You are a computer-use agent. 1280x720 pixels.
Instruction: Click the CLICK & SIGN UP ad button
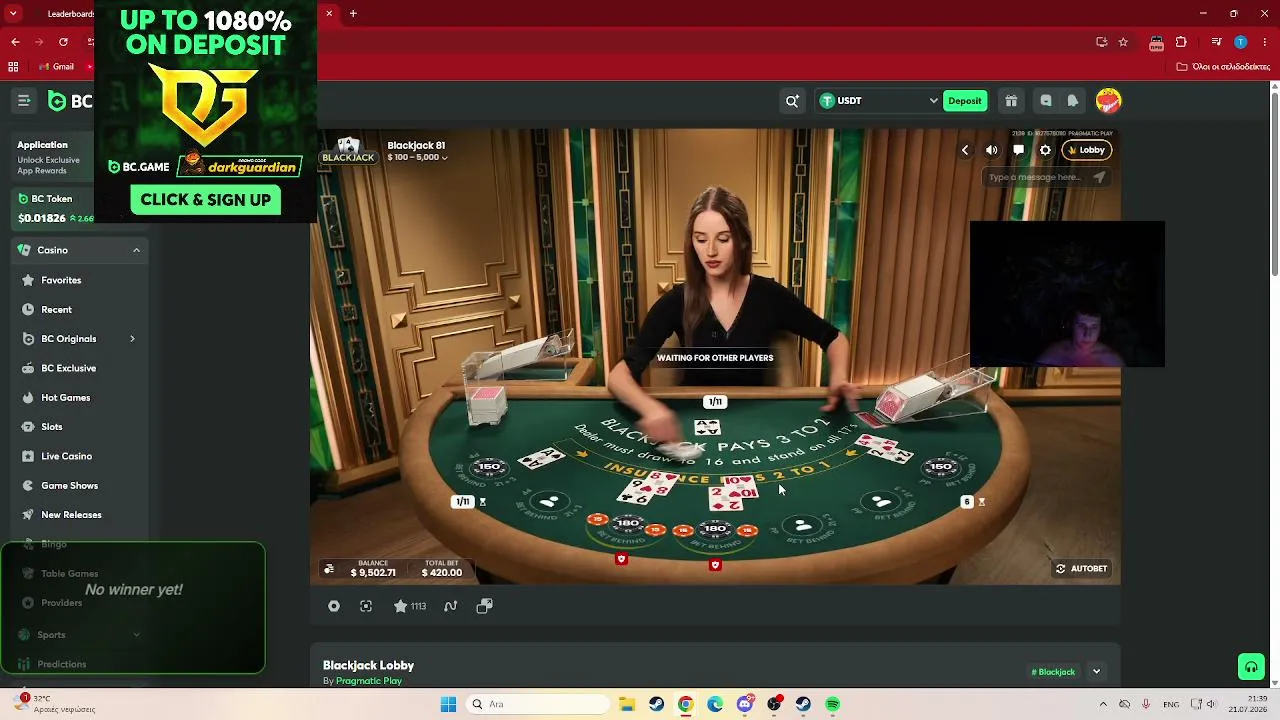tap(206, 200)
